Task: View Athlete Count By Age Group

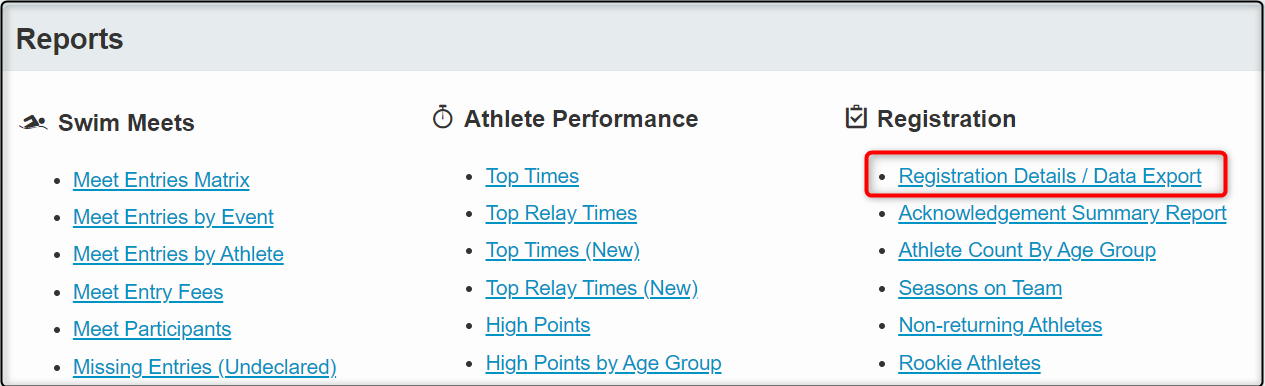Action: (1027, 250)
